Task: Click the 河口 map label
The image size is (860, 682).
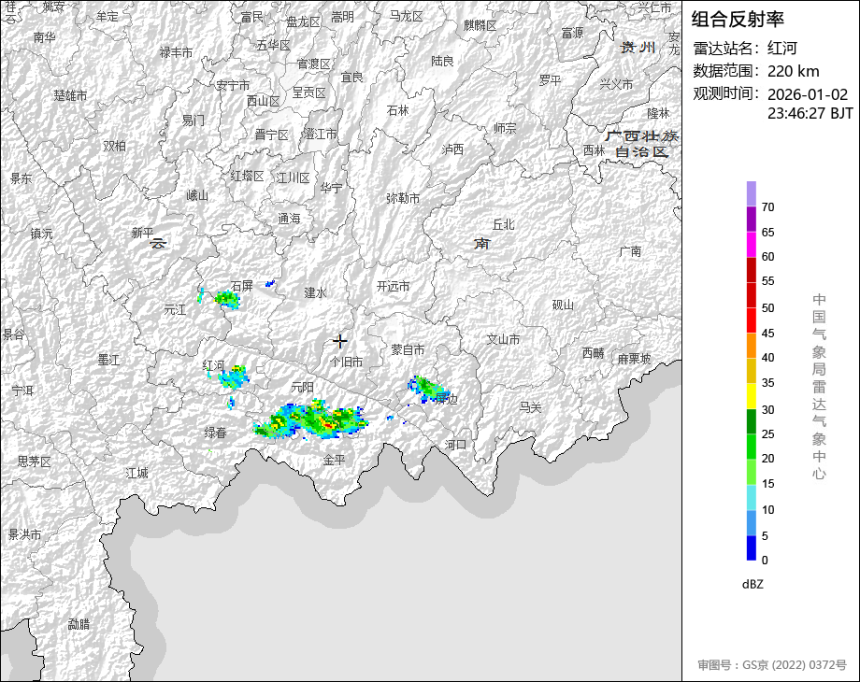Action: point(455,444)
